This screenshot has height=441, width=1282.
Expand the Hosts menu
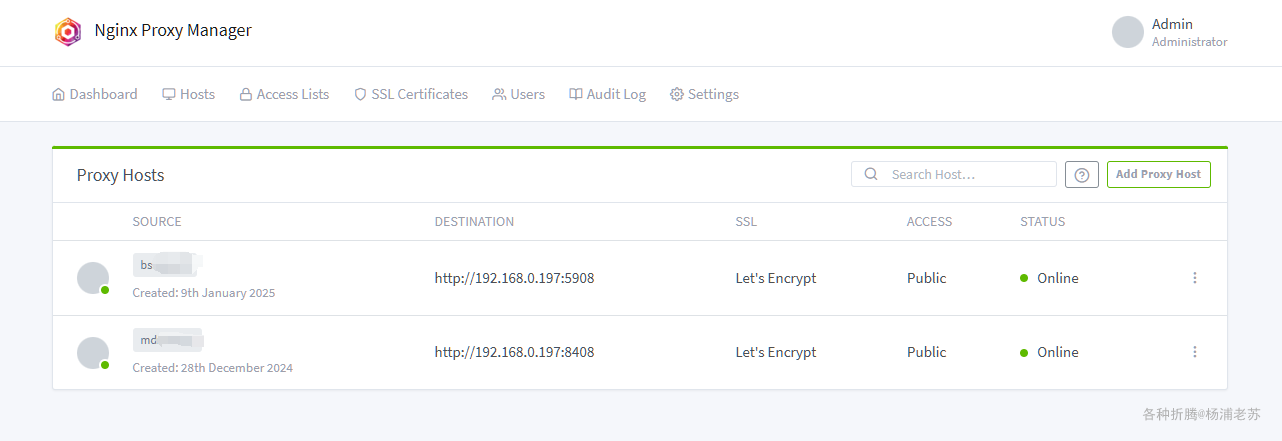[188, 94]
